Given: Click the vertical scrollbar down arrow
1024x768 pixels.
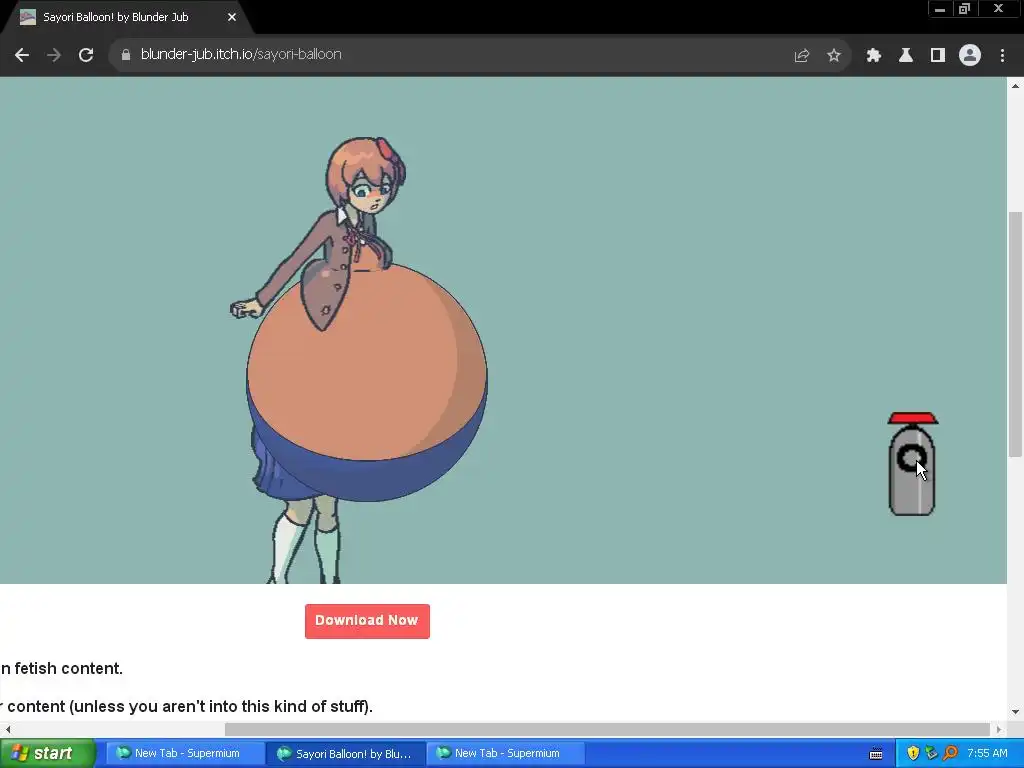Looking at the screenshot, I should click(1015, 712).
